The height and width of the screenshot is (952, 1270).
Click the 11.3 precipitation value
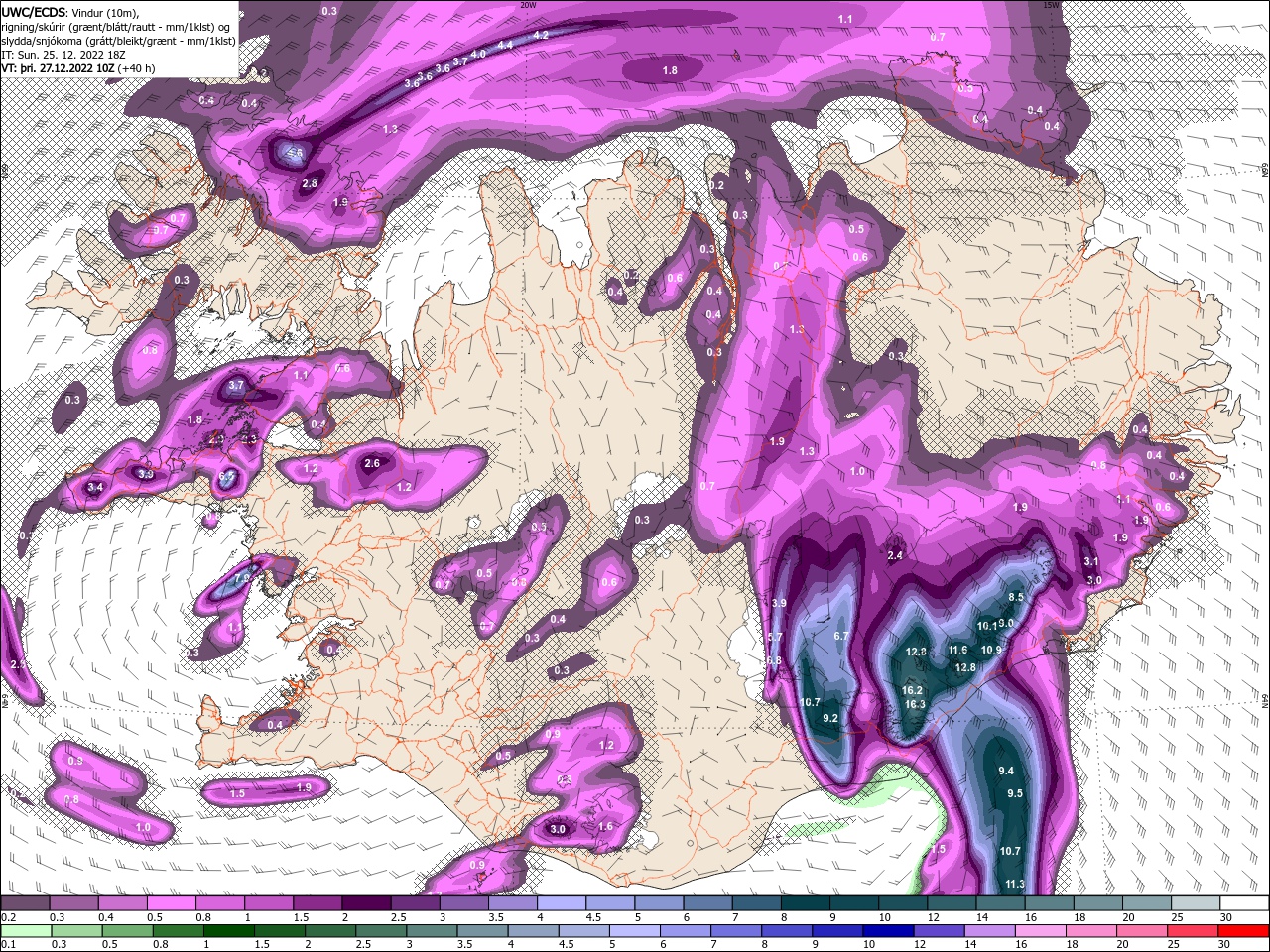pos(1015,884)
